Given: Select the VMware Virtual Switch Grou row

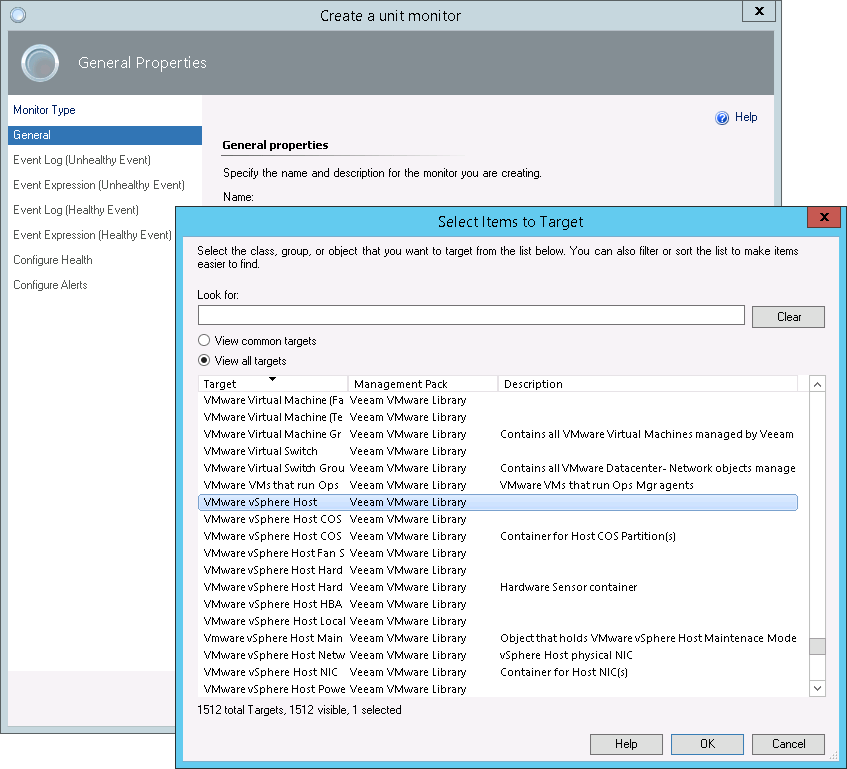Looking at the screenshot, I should [x=498, y=468].
